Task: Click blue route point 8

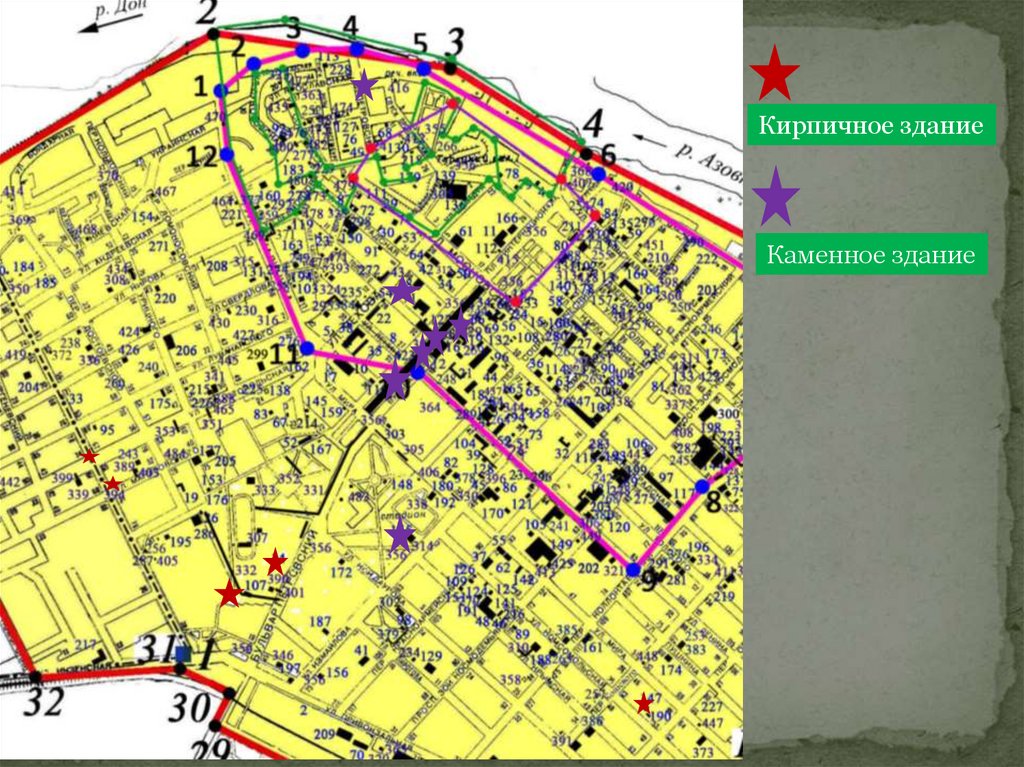Action: pos(702,486)
